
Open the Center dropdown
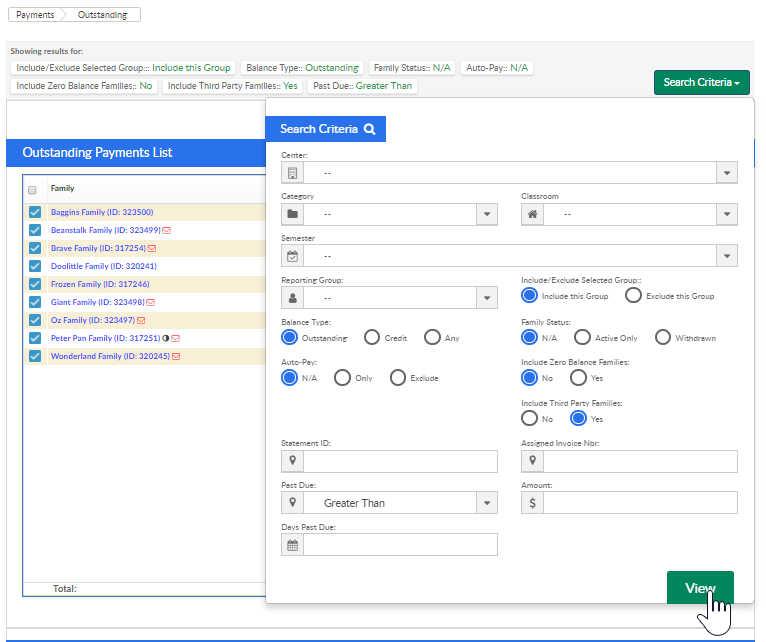[727, 173]
